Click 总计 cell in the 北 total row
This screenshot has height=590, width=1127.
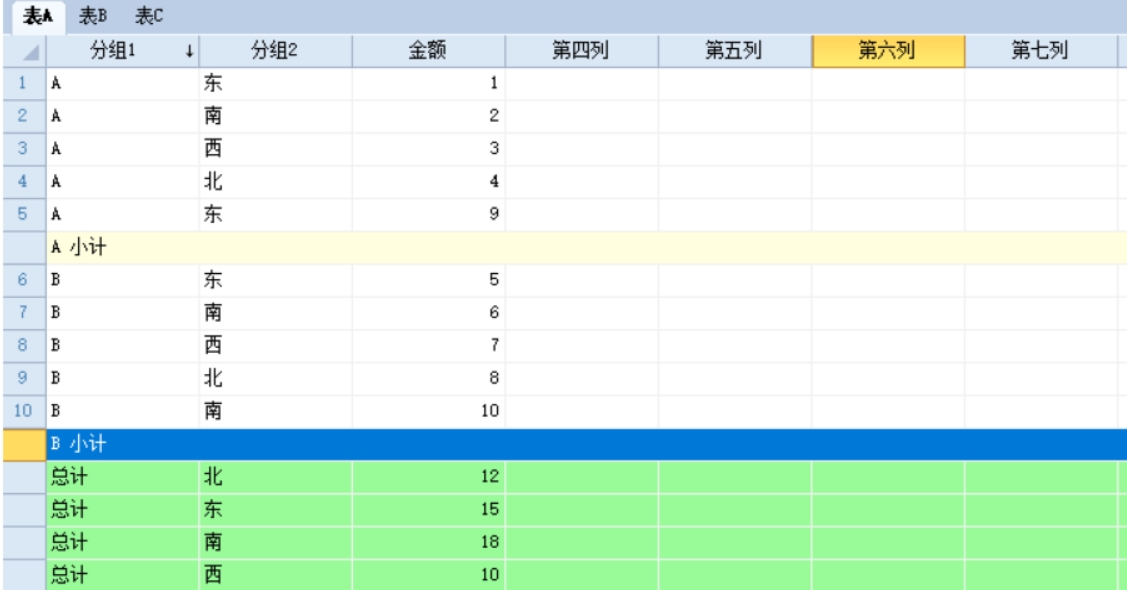point(123,476)
